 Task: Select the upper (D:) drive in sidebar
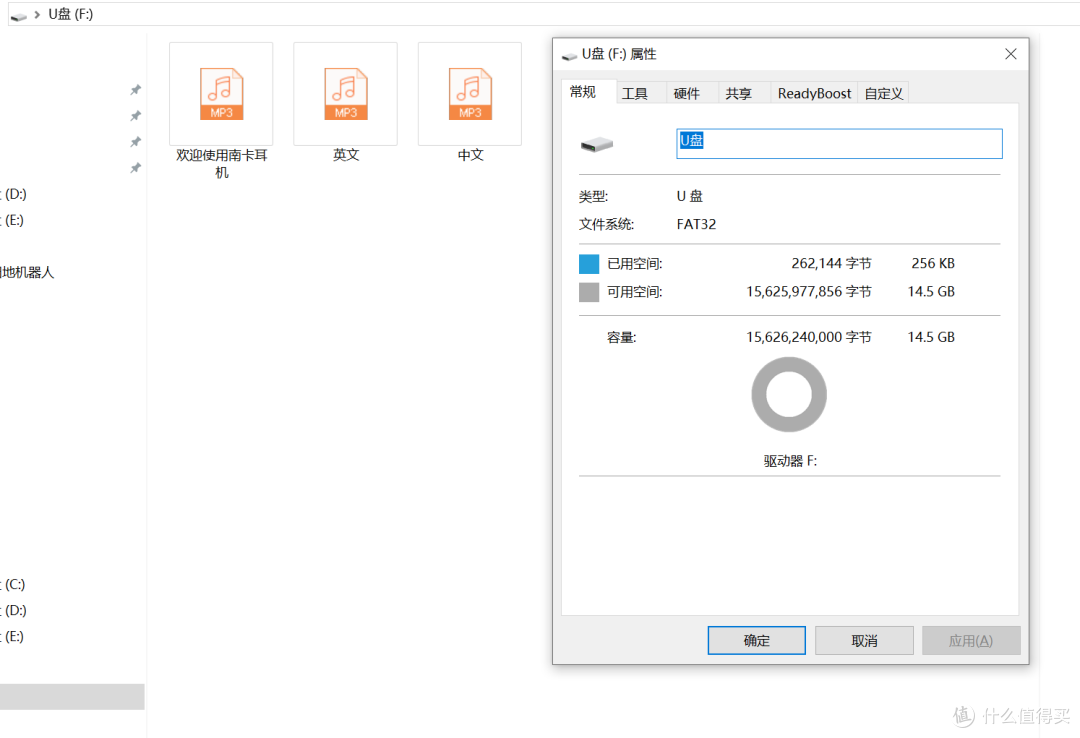tap(13, 194)
